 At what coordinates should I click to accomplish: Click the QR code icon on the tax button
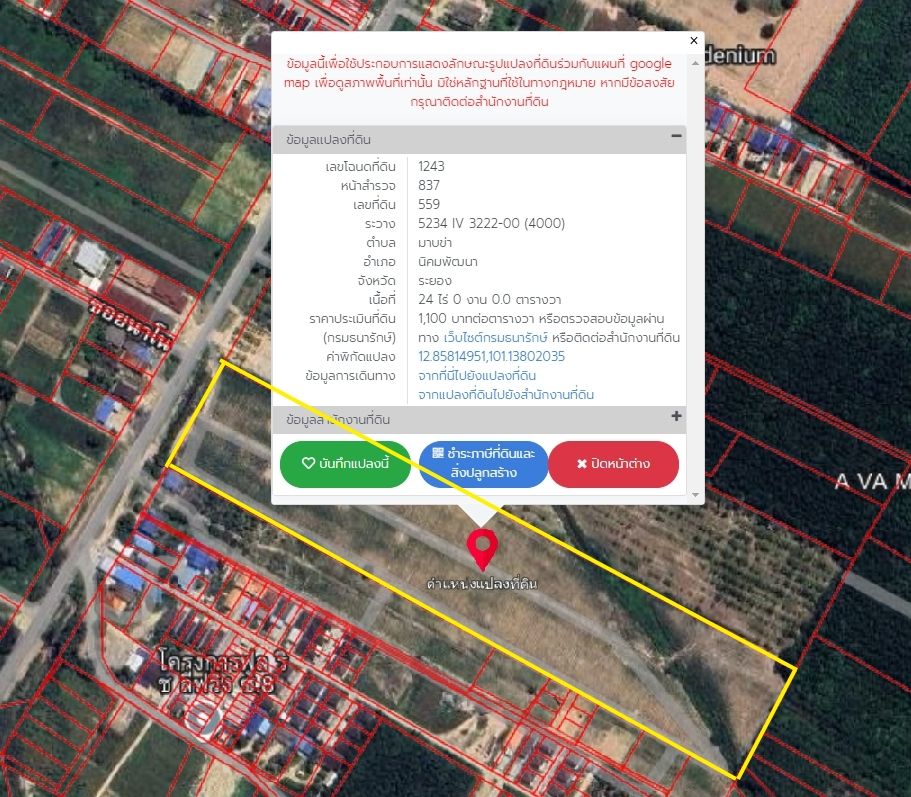[x=438, y=453]
